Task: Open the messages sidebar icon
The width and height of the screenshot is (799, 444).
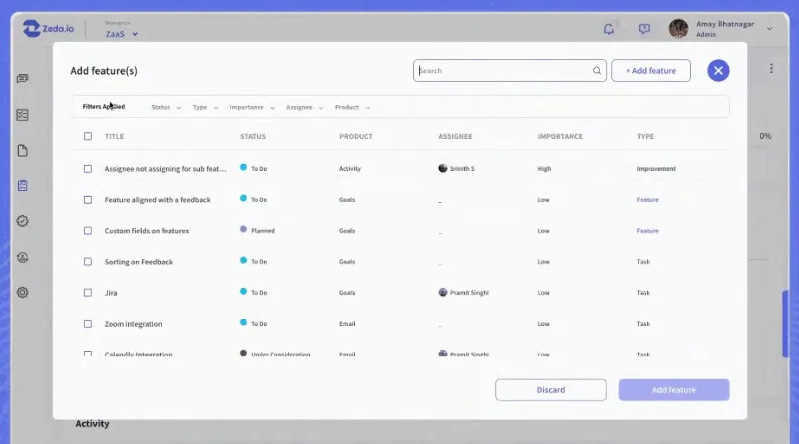Action: click(22, 79)
